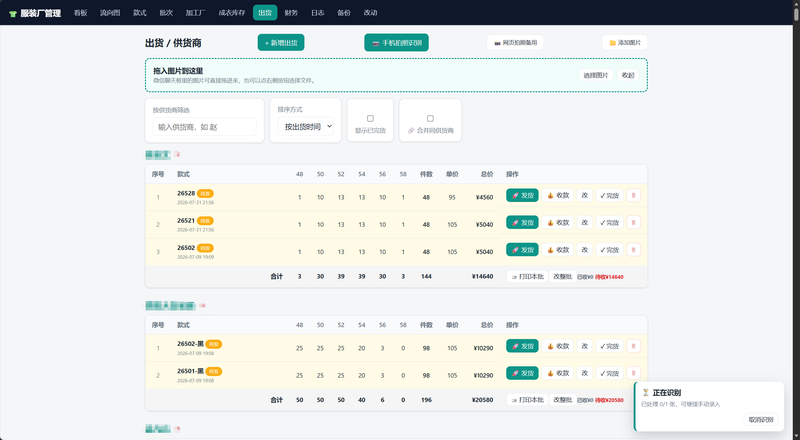Screen dimensions: 800x440
Task: Collapse the drop zone with 收起
Action: 628,75
